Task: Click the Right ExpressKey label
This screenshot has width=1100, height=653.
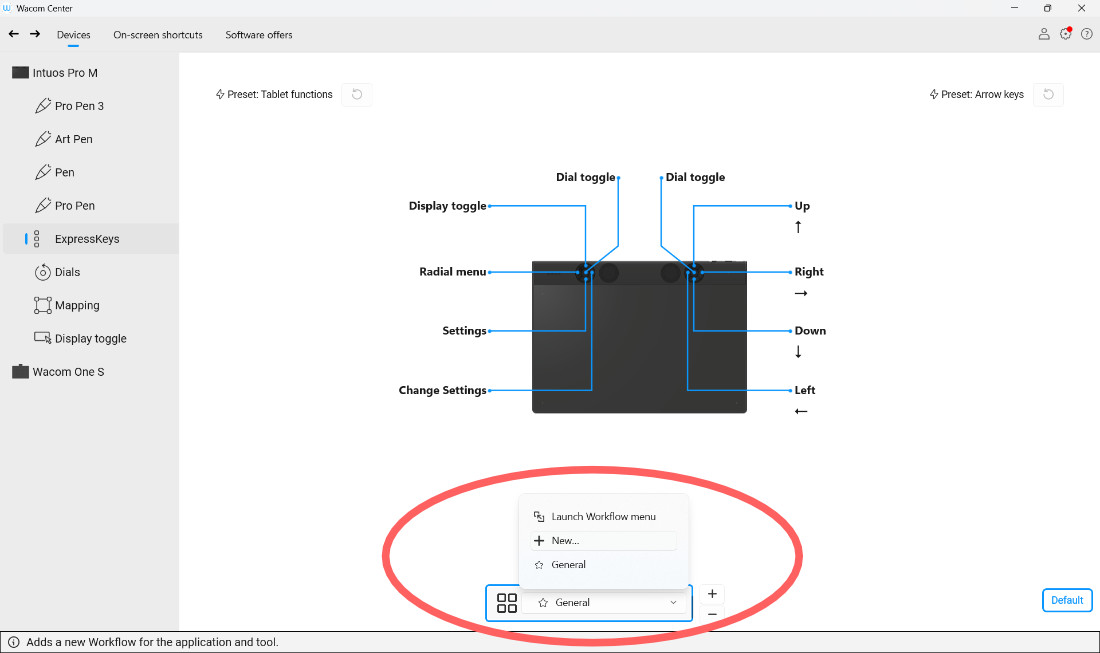Action: coord(809,271)
